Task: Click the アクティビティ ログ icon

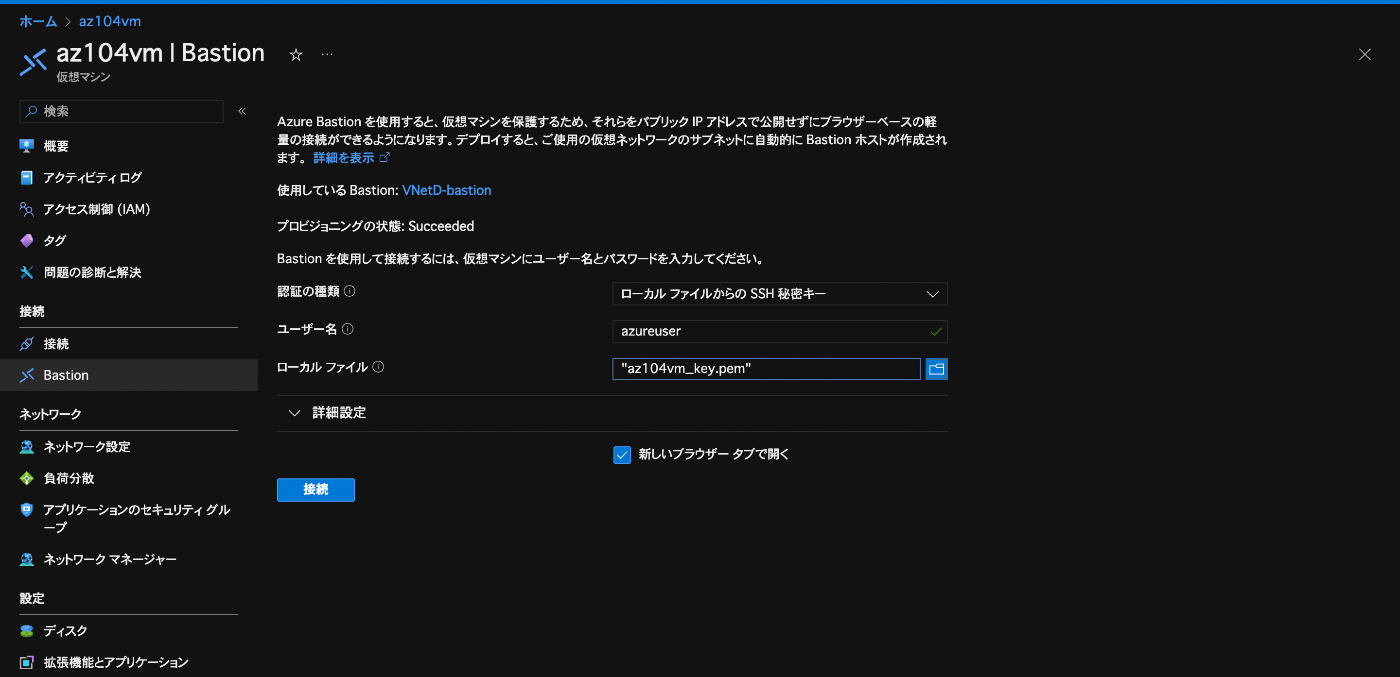Action: (x=27, y=178)
